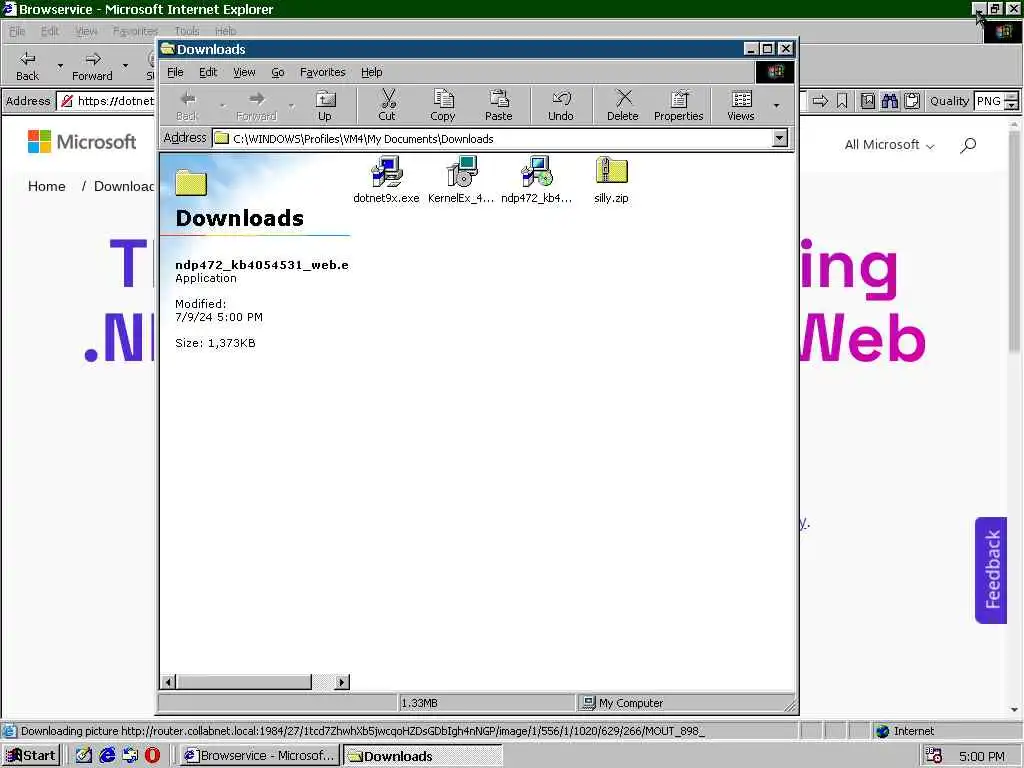Click the Up folder toolbar icon
The image size is (1024, 768).
tap(325, 106)
